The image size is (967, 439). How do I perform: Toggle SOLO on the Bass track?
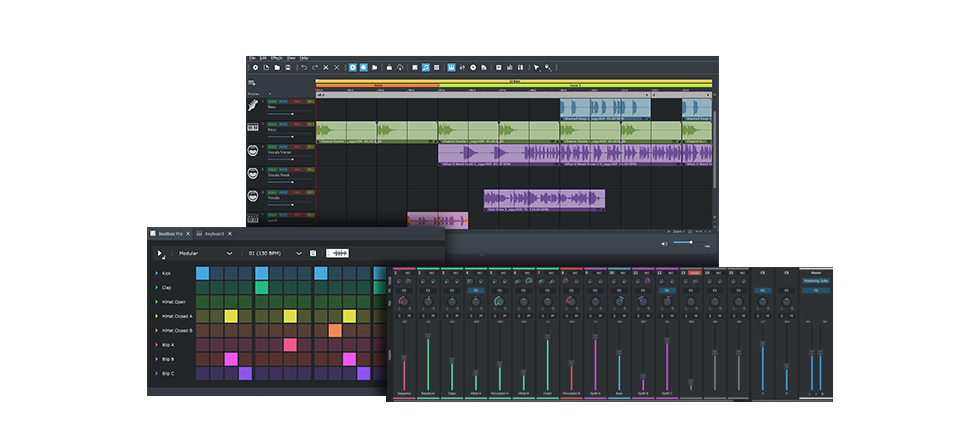[272, 102]
